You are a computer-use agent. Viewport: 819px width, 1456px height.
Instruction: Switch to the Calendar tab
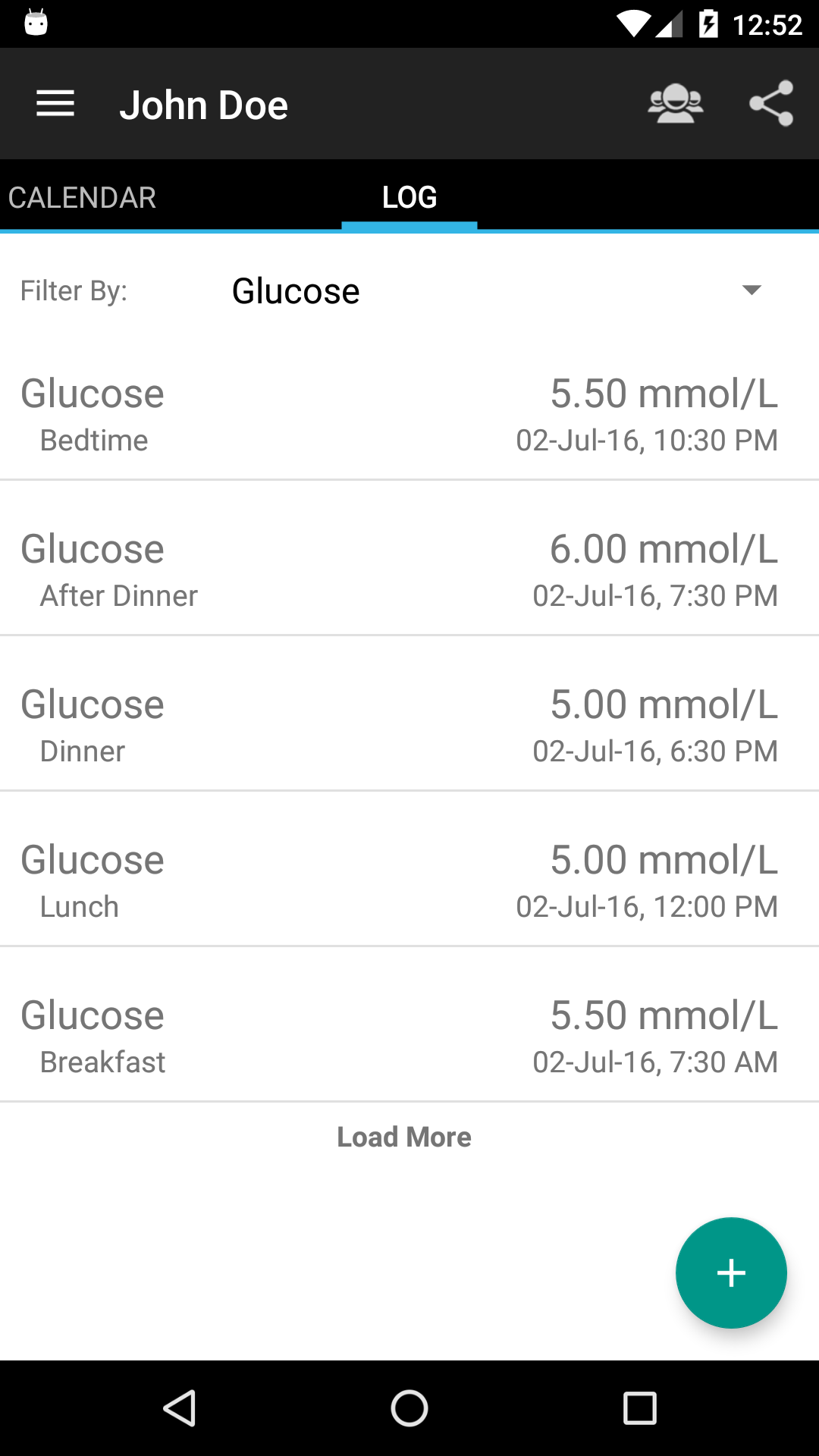(82, 198)
